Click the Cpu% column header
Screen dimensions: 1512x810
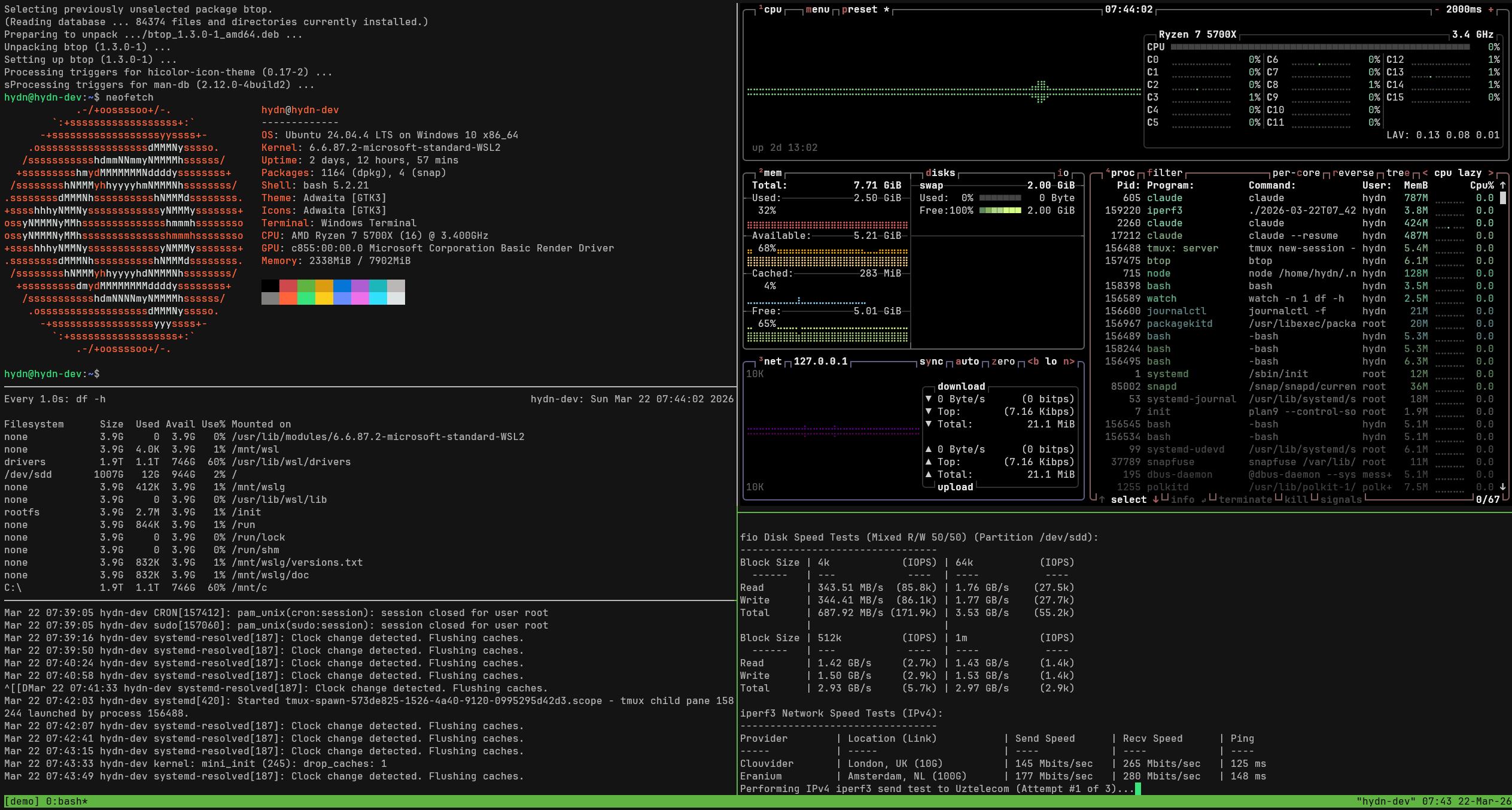click(x=1481, y=186)
